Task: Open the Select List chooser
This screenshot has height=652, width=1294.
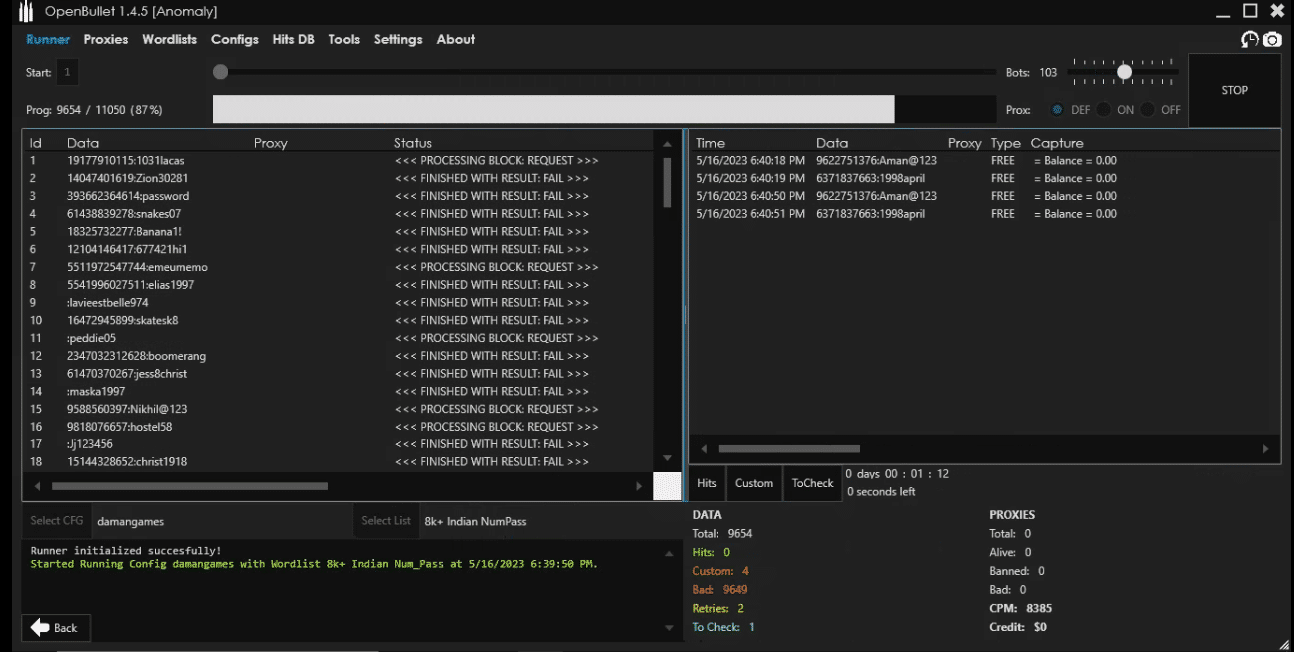Action: (386, 520)
